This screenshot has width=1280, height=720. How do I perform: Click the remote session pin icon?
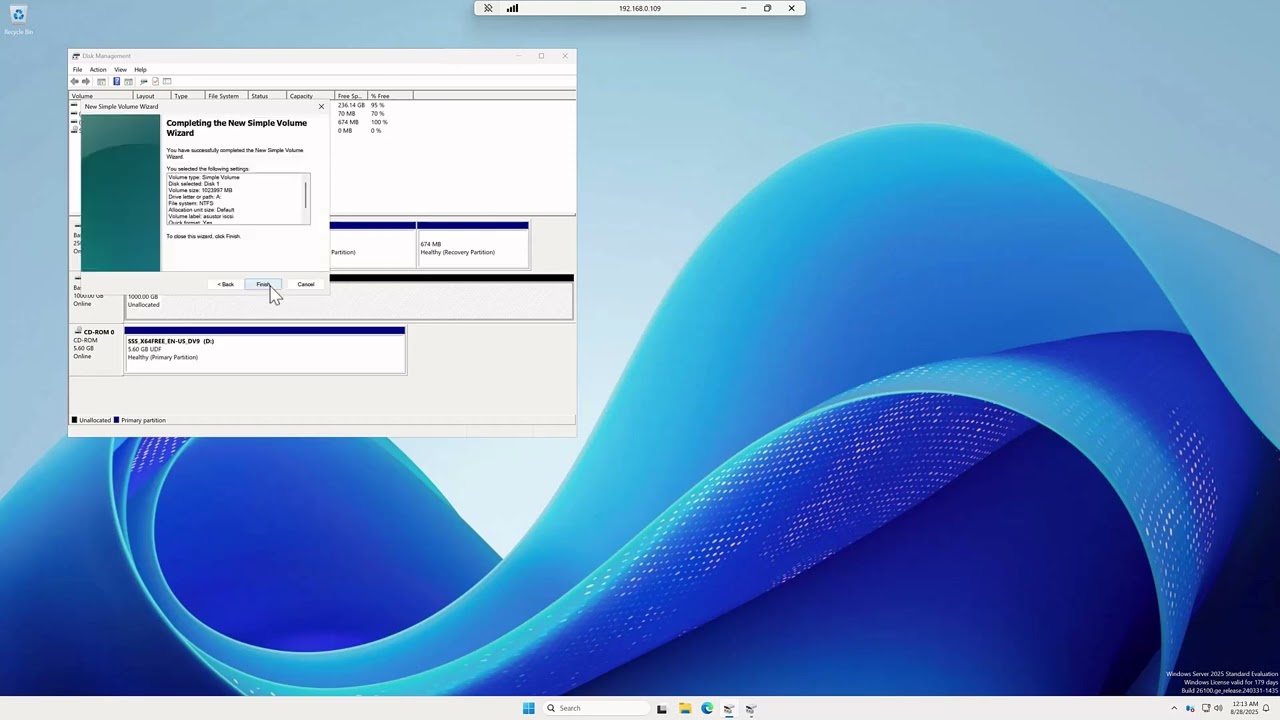[488, 8]
